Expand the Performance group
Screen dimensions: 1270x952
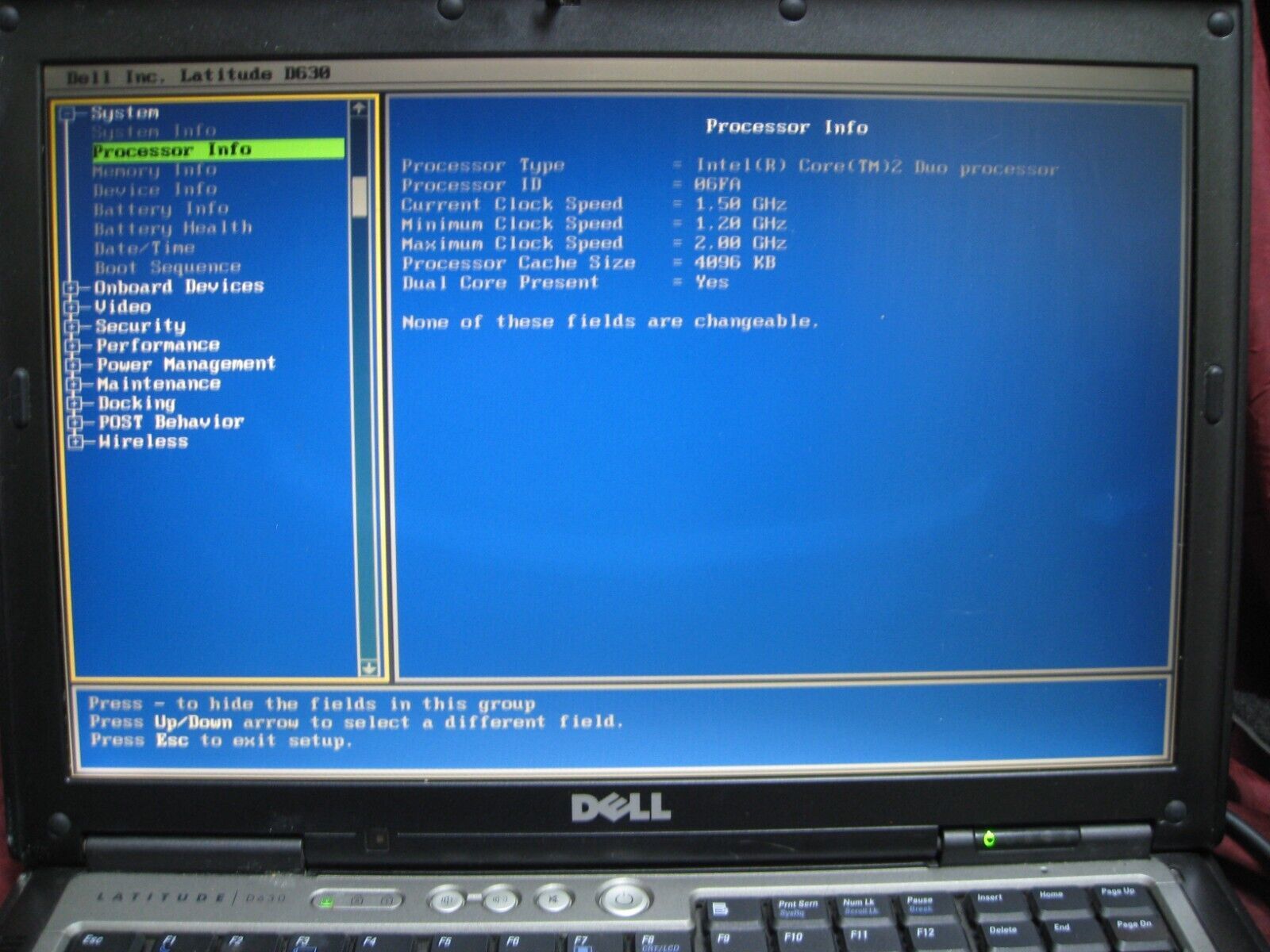click(x=73, y=346)
